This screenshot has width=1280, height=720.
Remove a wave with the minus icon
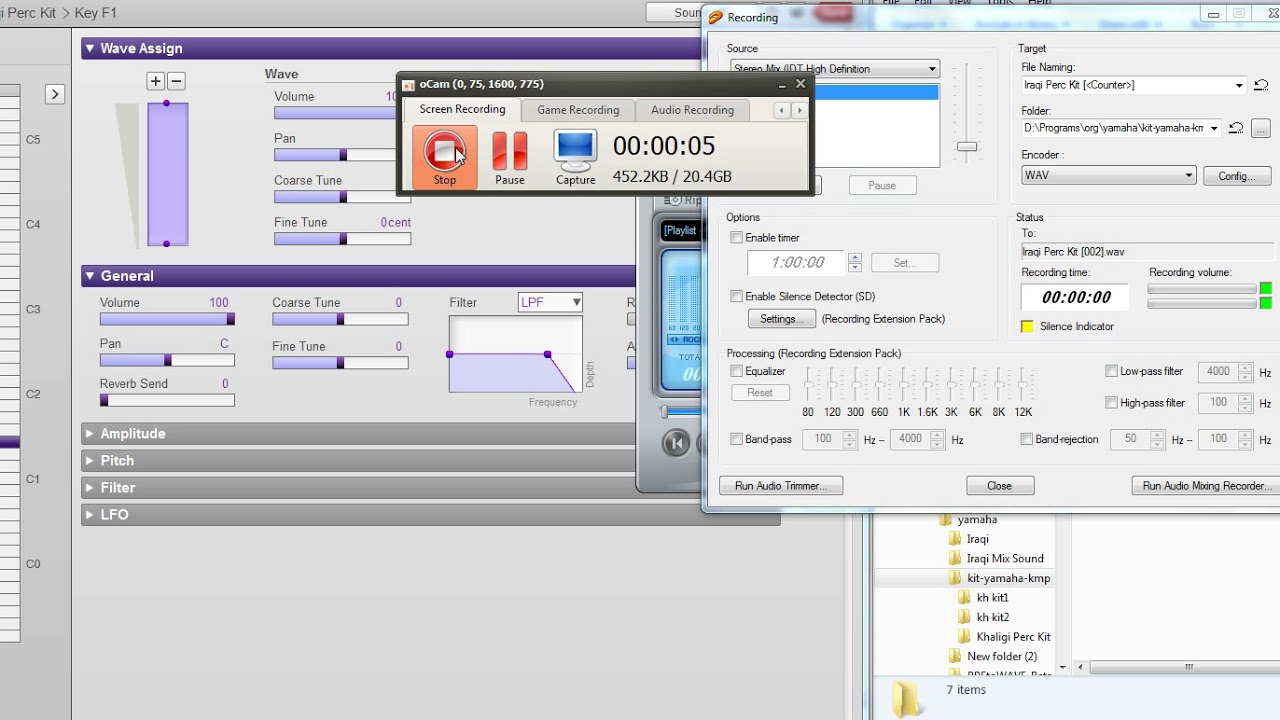(176, 81)
